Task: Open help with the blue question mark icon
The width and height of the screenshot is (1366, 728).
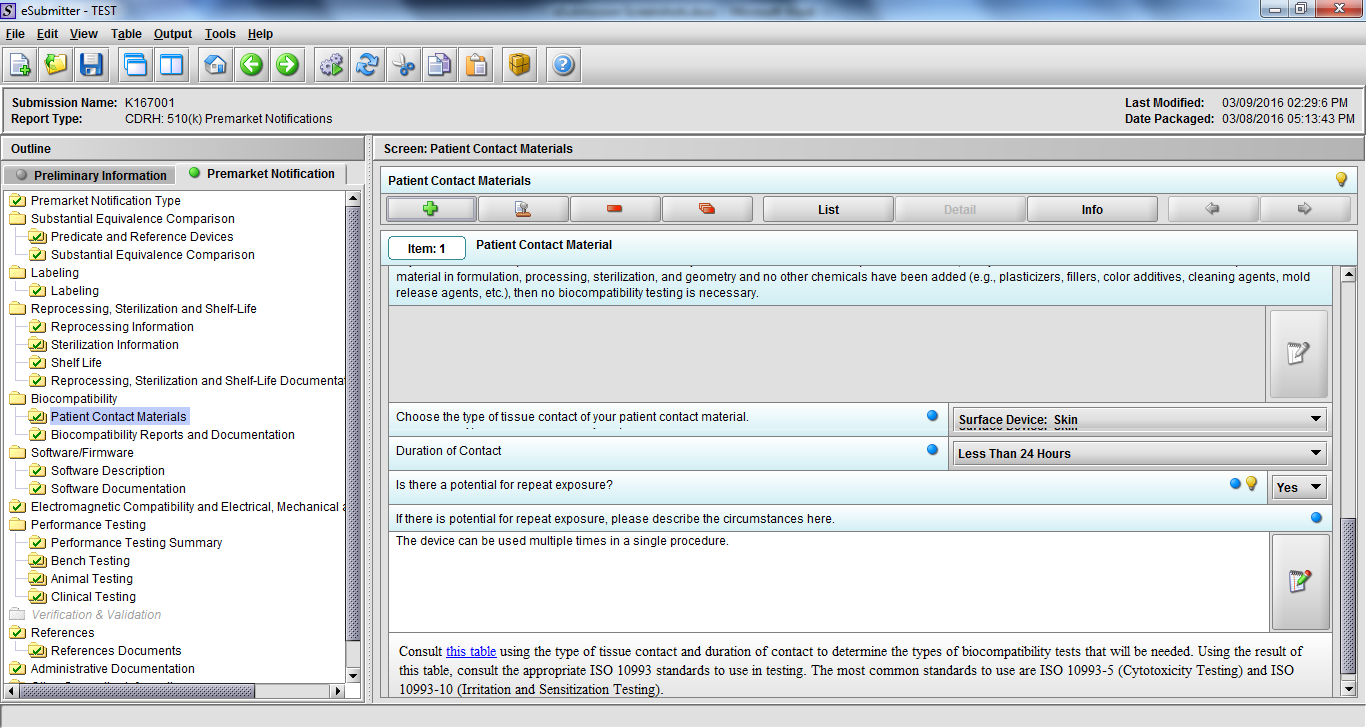Action: 563,66
